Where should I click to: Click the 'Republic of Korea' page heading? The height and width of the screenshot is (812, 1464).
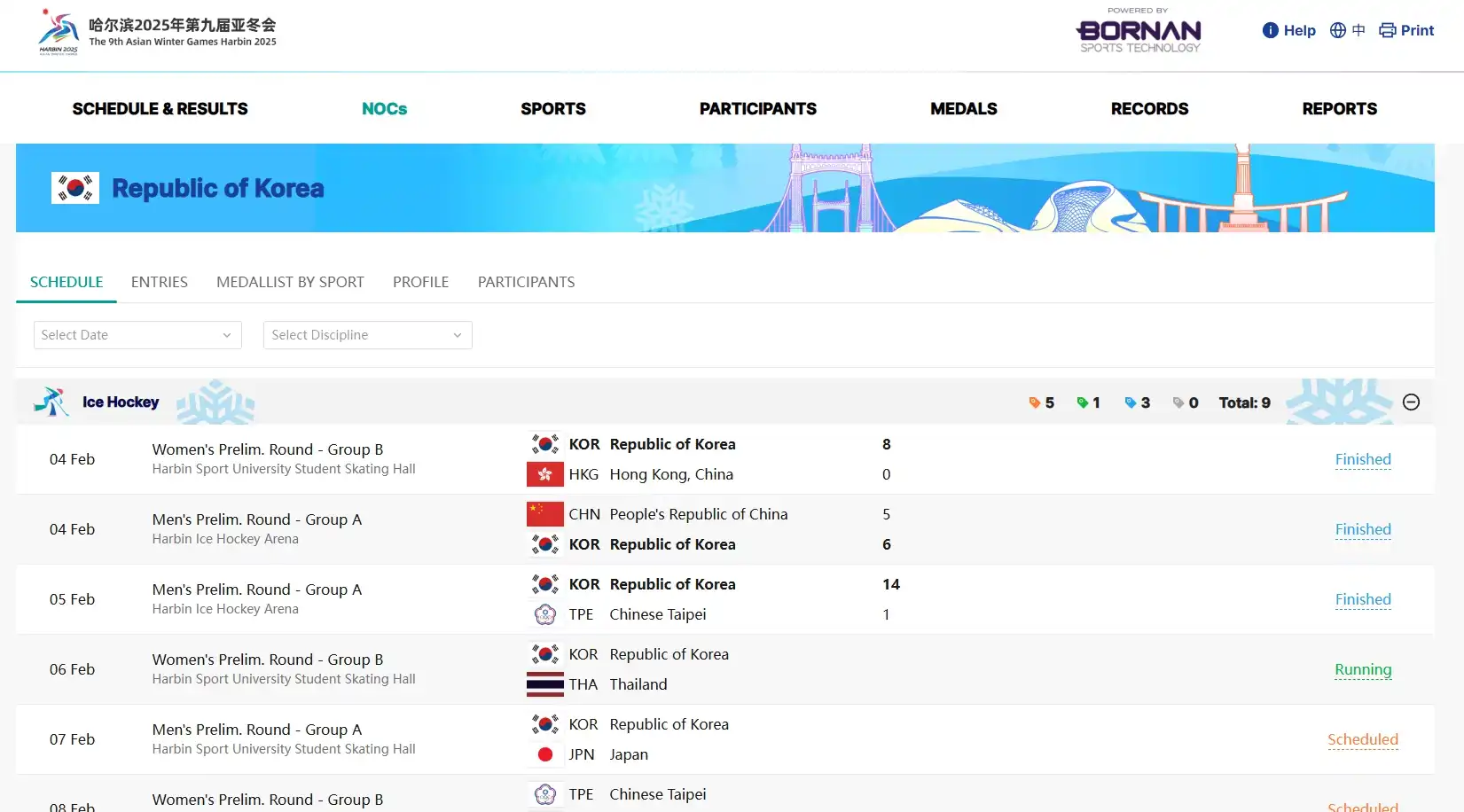click(218, 188)
